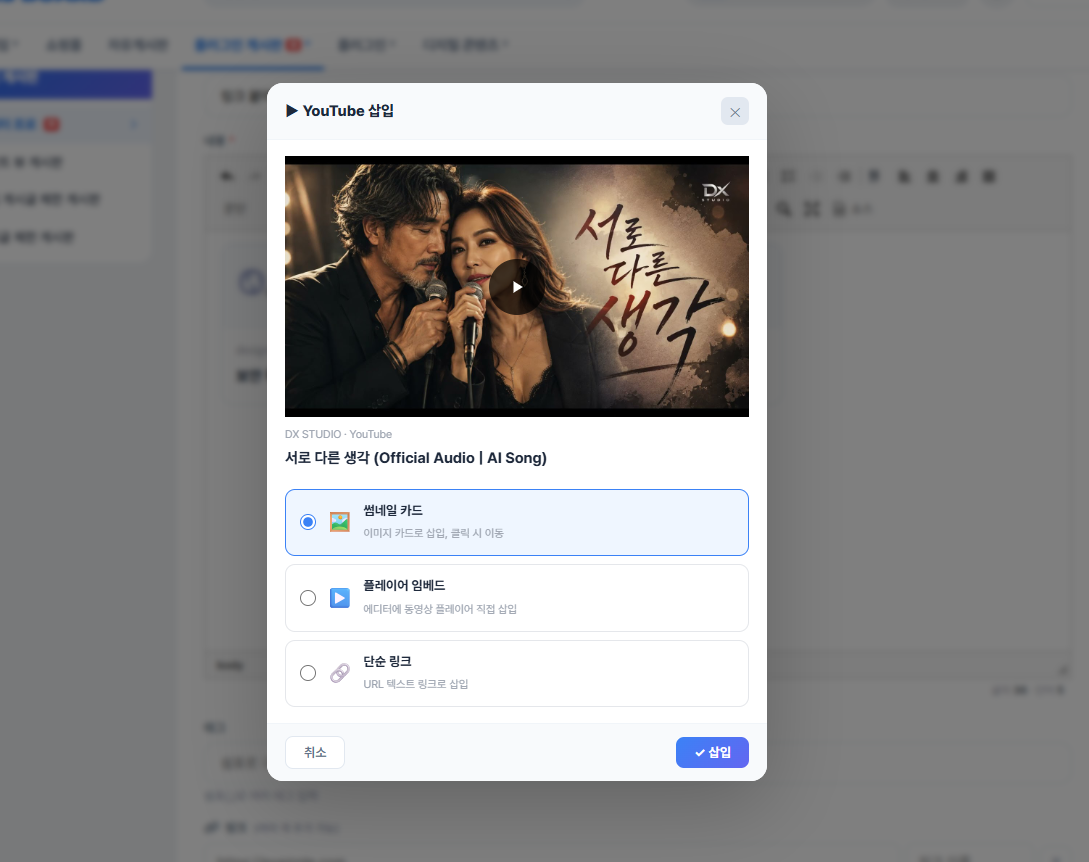Click the video title 서로 다른 생각 text
The width and height of the screenshot is (1089, 862).
415,458
